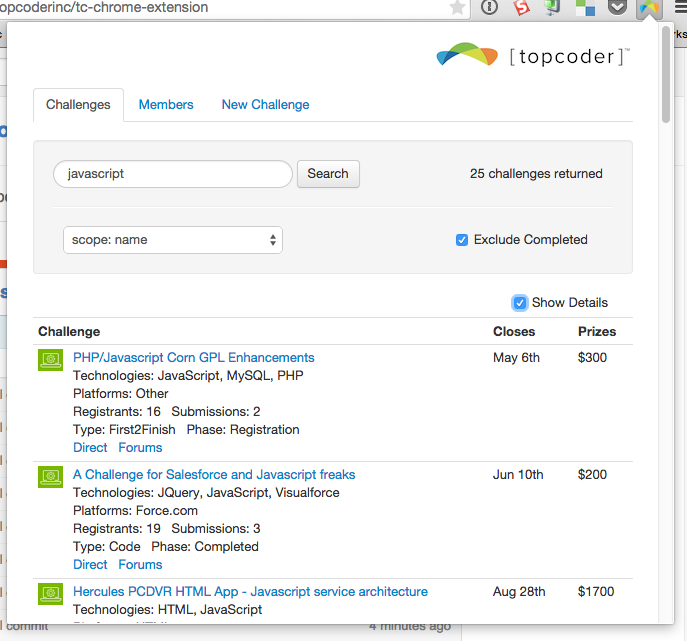The height and width of the screenshot is (641, 687).
Task: Click the red S extension icon
Action: (x=521, y=7)
